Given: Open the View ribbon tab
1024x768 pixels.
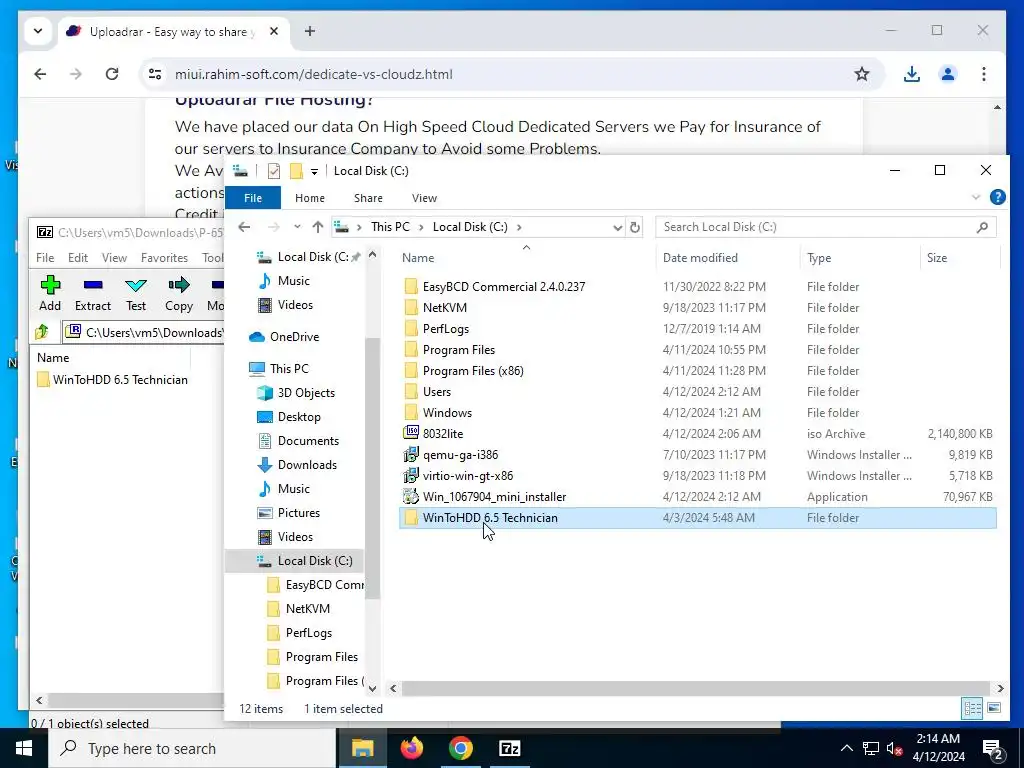Looking at the screenshot, I should pos(424,198).
